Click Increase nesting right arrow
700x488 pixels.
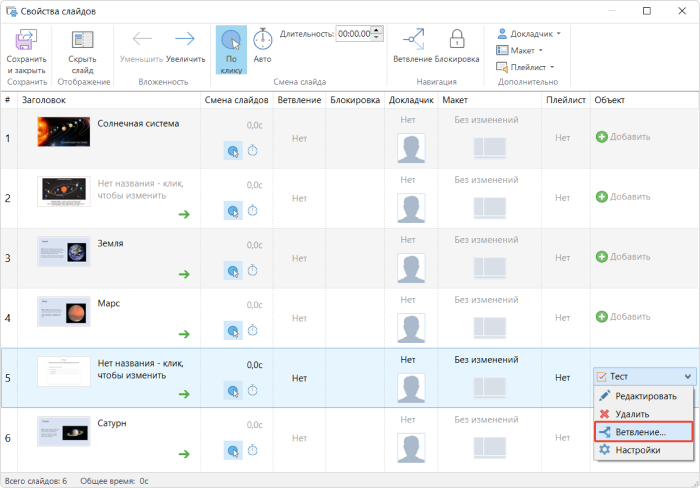[x=185, y=39]
